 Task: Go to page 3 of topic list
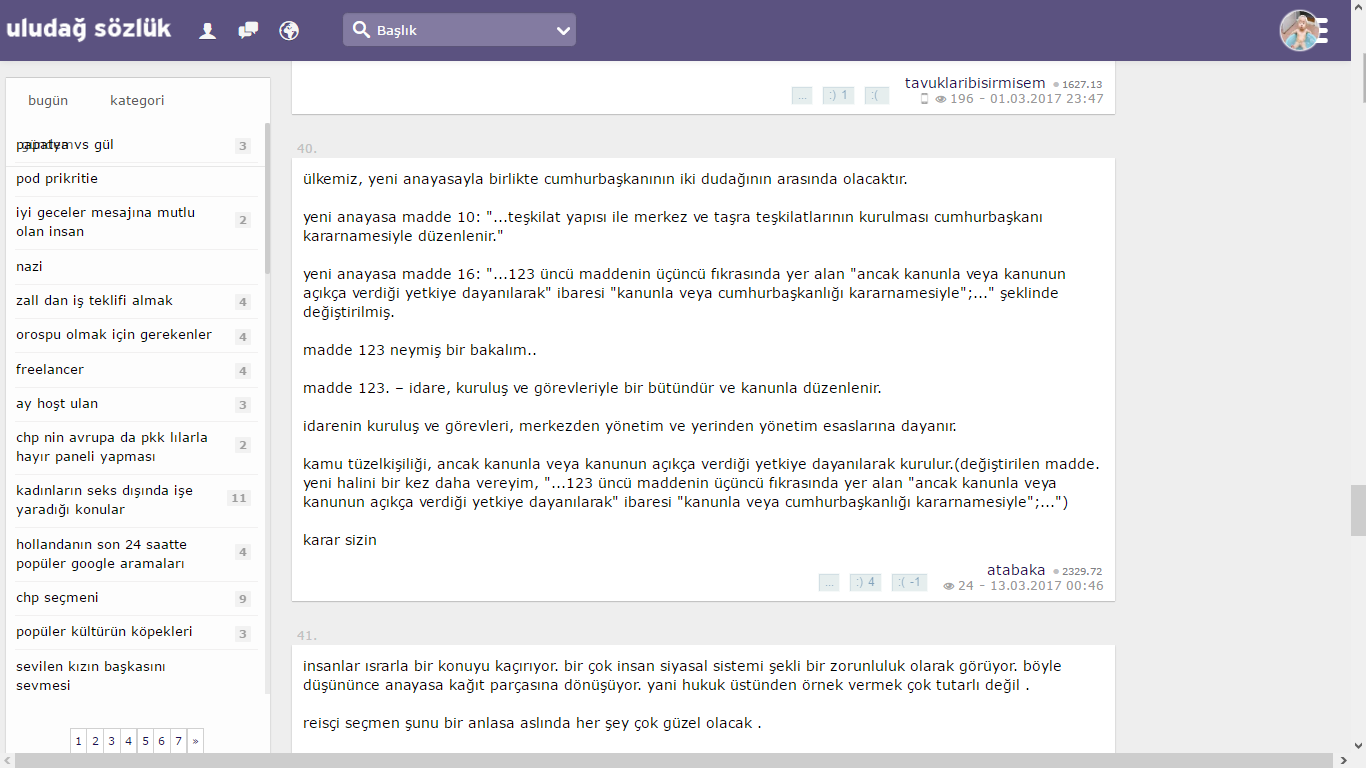[112, 741]
